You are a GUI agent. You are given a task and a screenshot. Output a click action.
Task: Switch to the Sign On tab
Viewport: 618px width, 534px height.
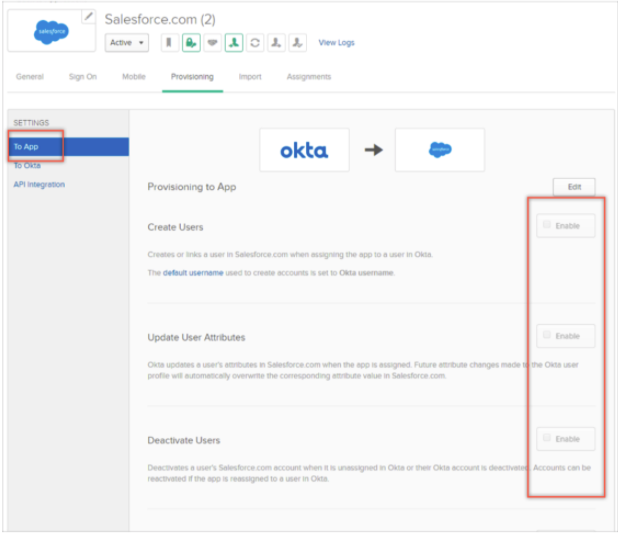pos(83,77)
